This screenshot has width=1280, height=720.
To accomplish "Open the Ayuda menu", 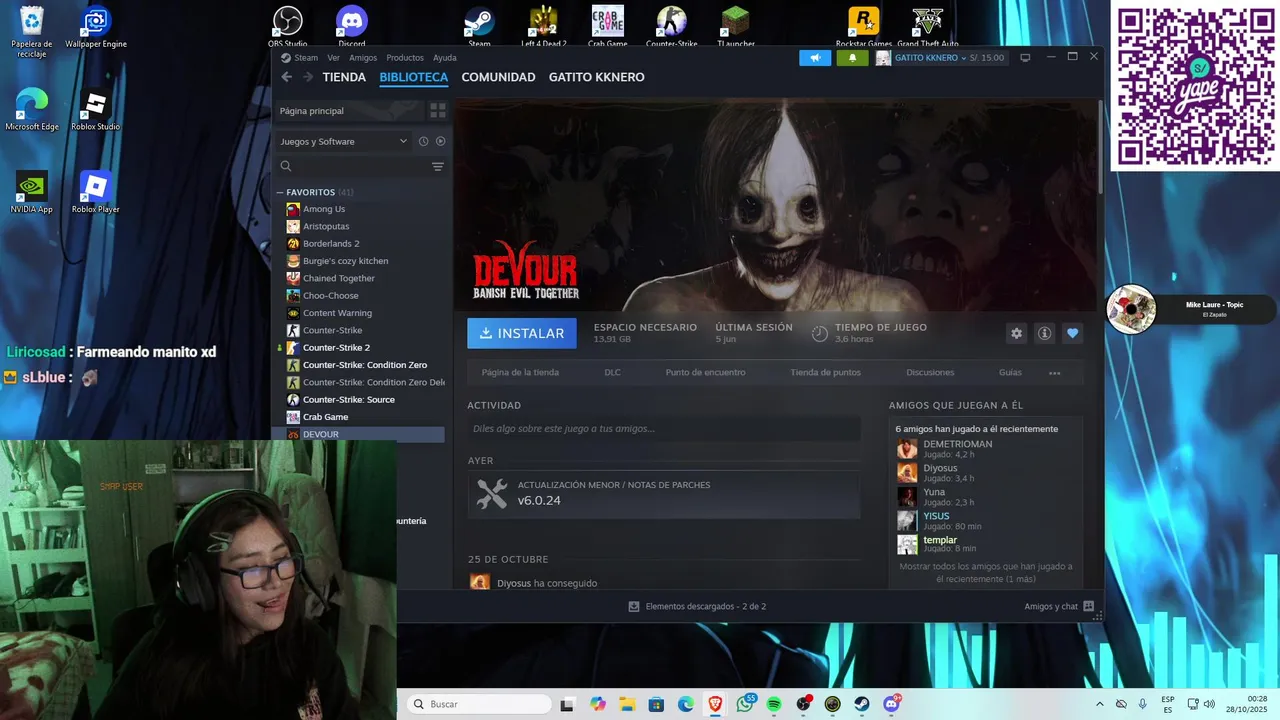I will coord(445,58).
